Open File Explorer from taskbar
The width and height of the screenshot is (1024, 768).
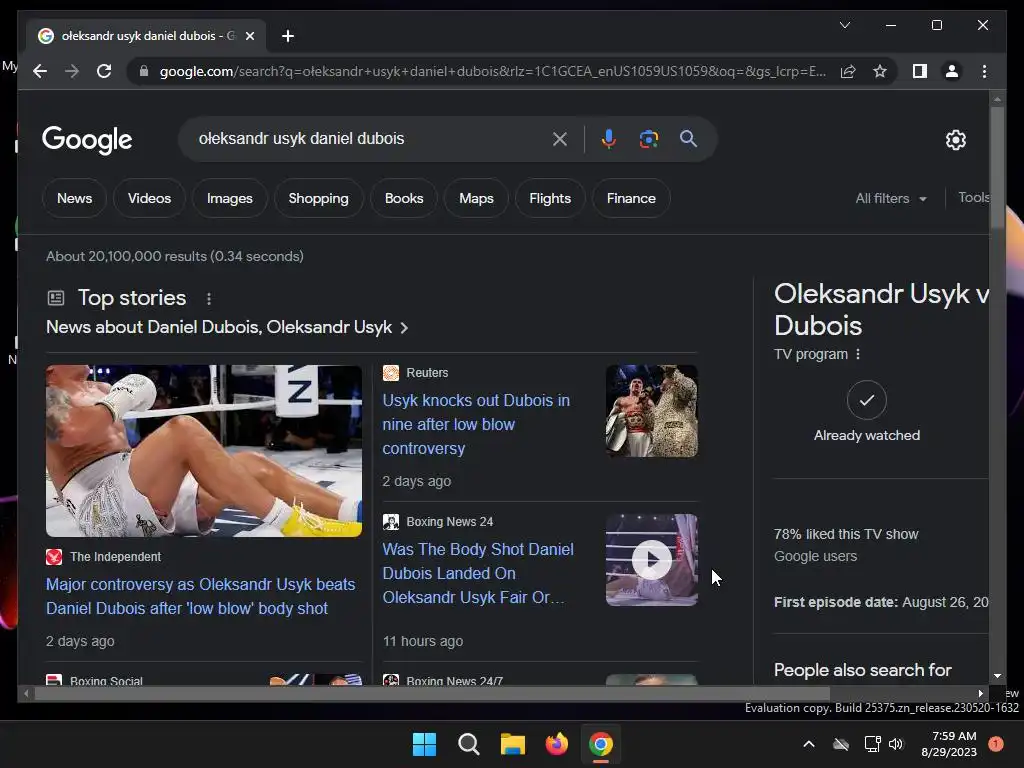[513, 744]
